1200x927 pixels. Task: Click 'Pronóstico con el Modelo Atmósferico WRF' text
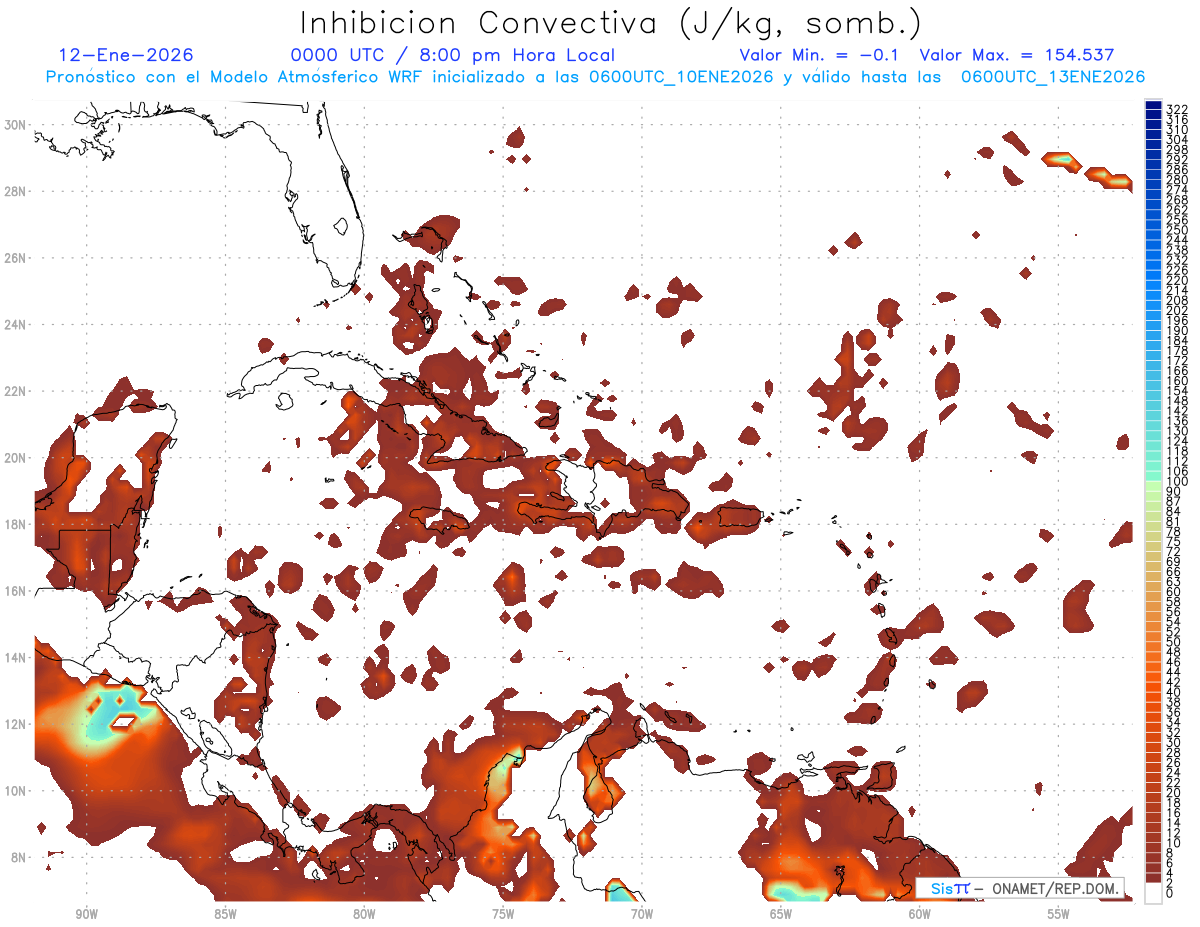pos(235,77)
